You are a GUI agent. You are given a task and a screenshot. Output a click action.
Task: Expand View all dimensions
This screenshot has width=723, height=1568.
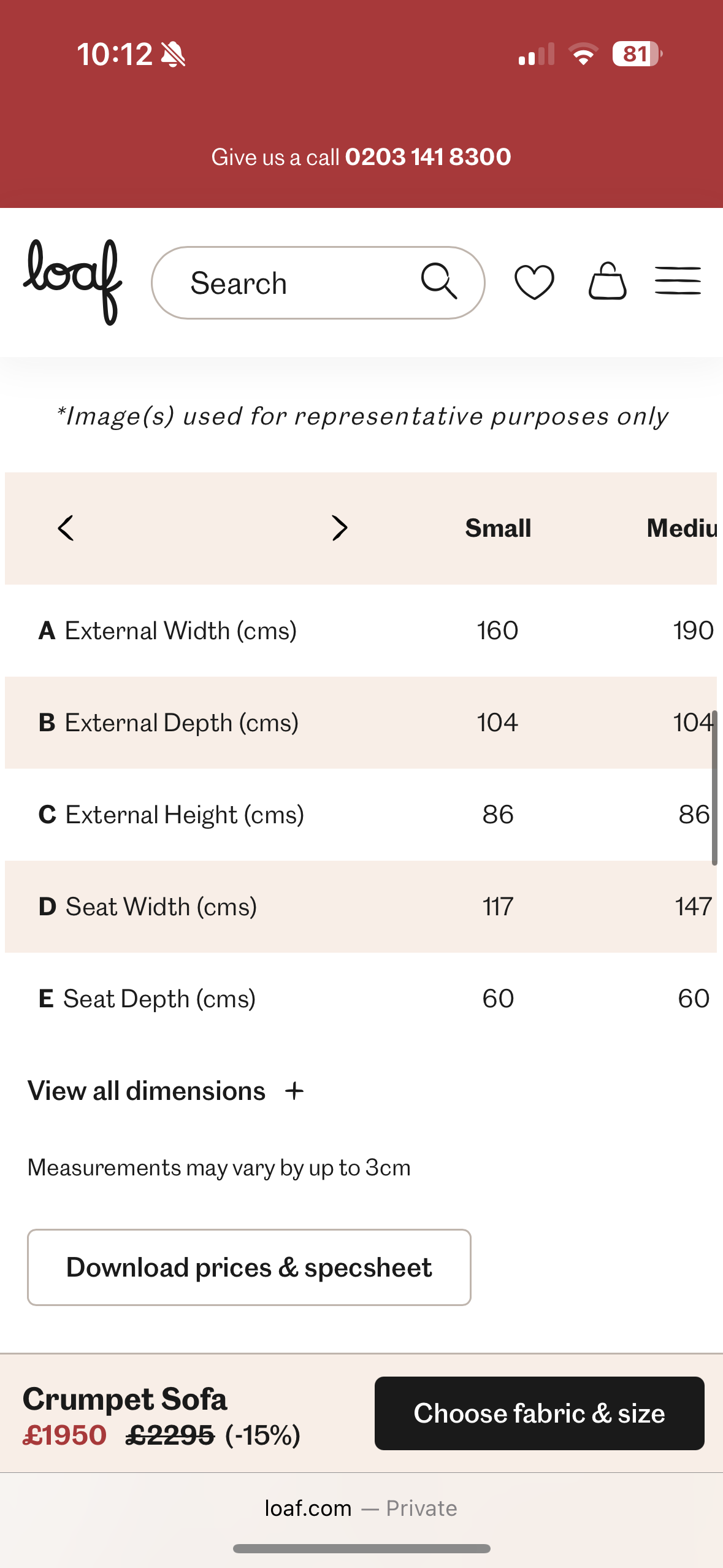tap(147, 1091)
